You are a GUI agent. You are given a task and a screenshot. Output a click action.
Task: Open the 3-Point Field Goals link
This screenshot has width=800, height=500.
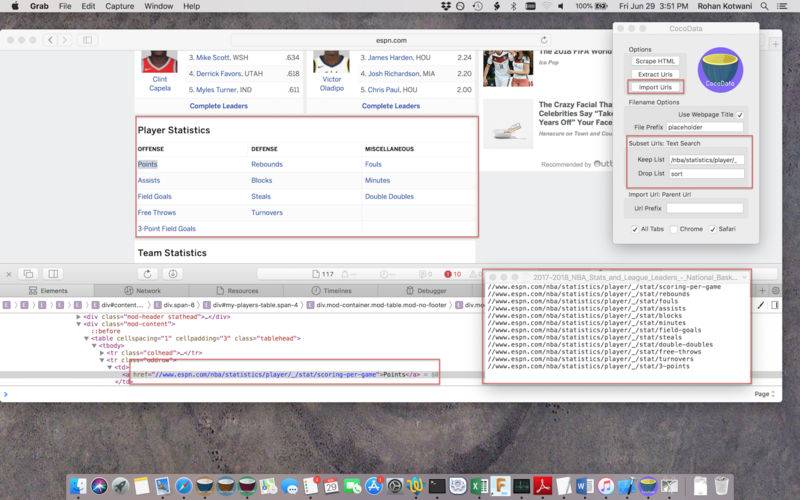167,229
